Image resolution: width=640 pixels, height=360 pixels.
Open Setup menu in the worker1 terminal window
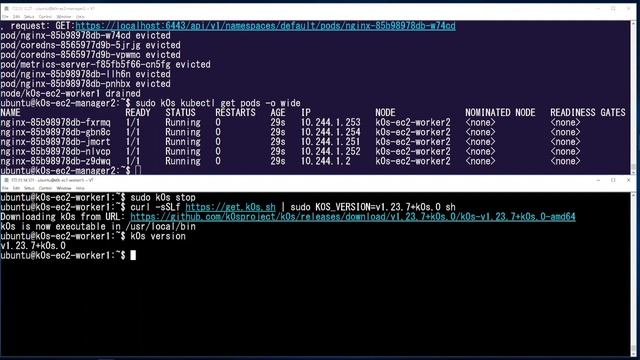(29, 188)
